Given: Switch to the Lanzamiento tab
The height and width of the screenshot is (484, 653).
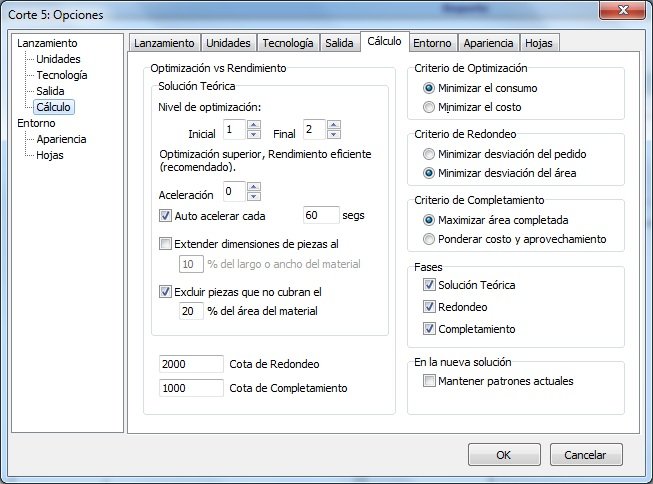Looking at the screenshot, I should (164, 43).
